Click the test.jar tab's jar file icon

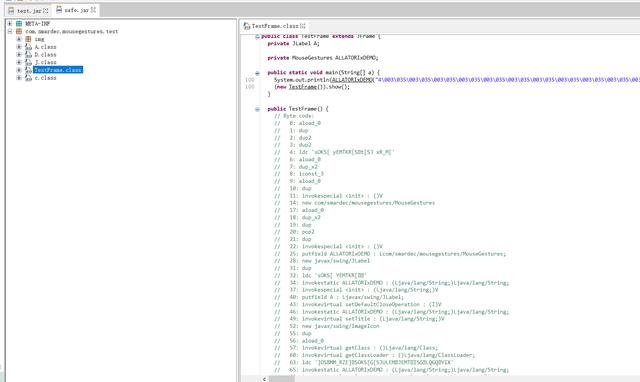11,11
